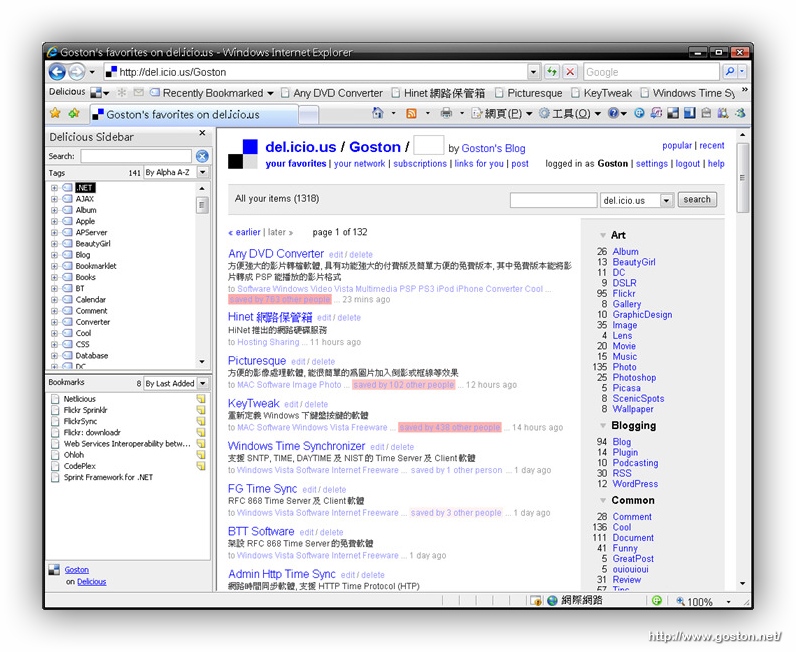Click the Home toolbar icon
Viewport: 796px width, 652px height.
tap(378, 113)
